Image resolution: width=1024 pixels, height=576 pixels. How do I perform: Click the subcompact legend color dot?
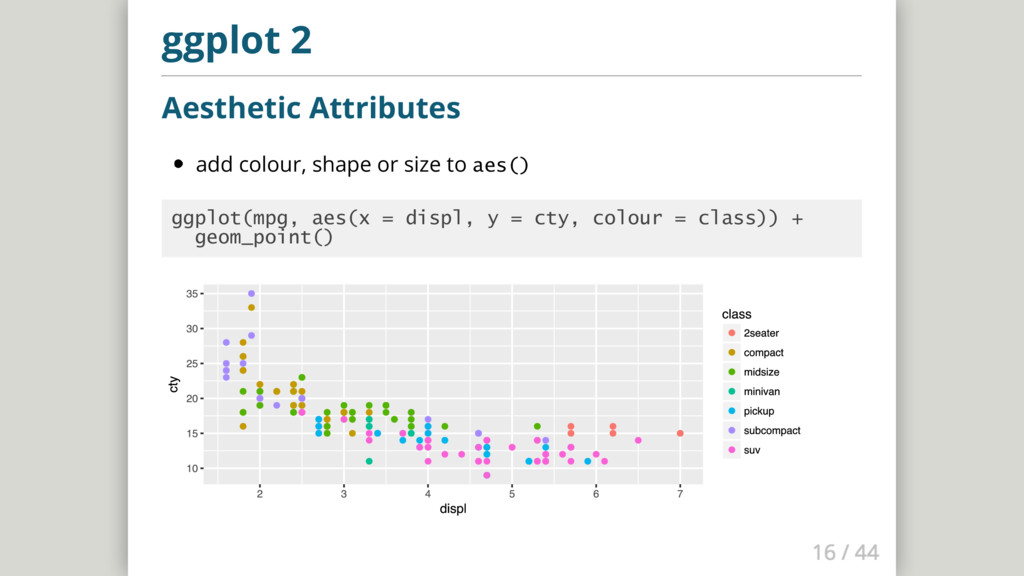732,430
